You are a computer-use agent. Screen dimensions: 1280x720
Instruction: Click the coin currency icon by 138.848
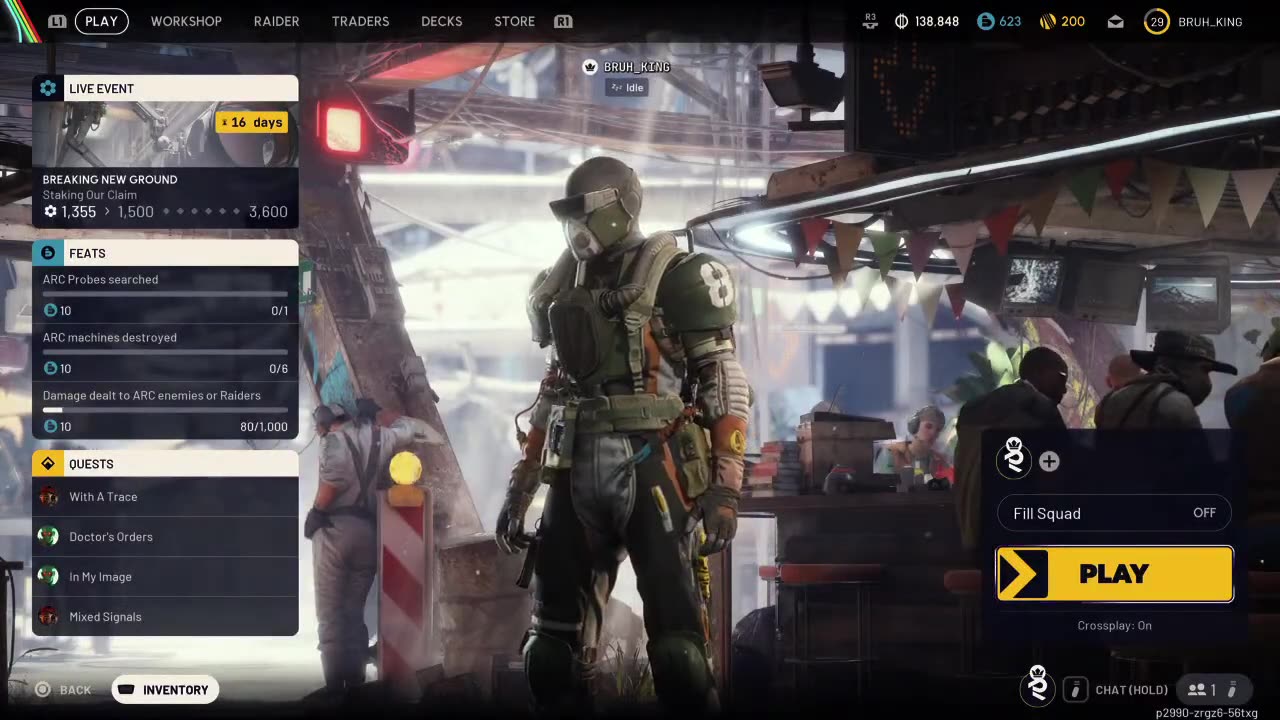point(901,21)
